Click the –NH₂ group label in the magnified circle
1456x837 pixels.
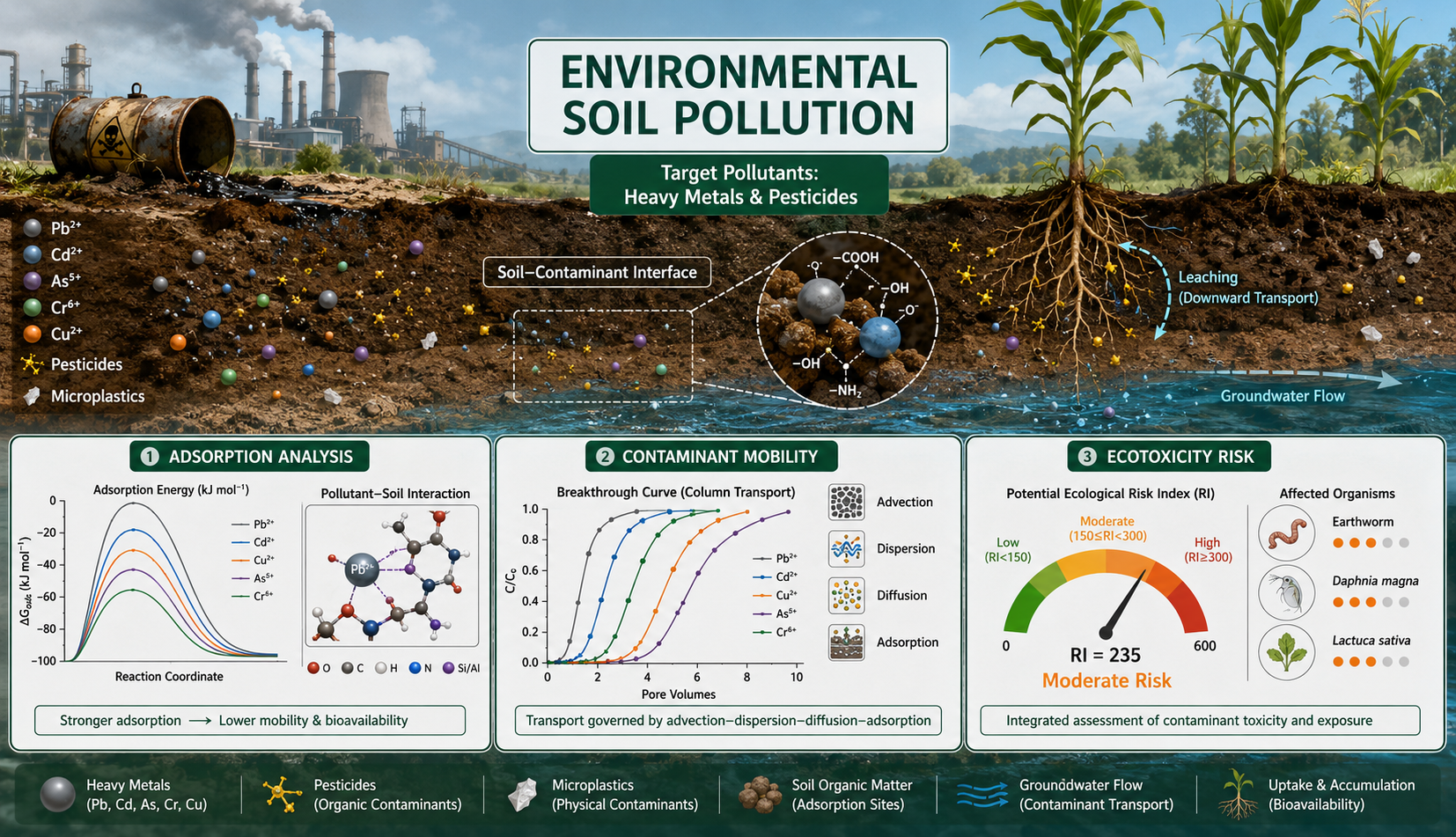point(844,390)
